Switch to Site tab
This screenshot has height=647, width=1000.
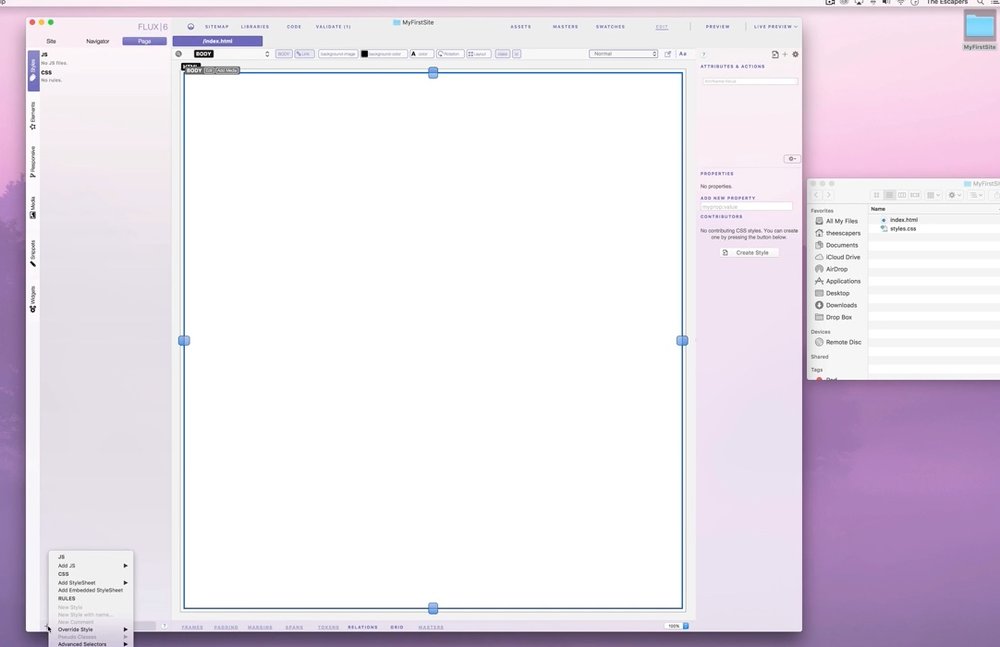point(51,41)
